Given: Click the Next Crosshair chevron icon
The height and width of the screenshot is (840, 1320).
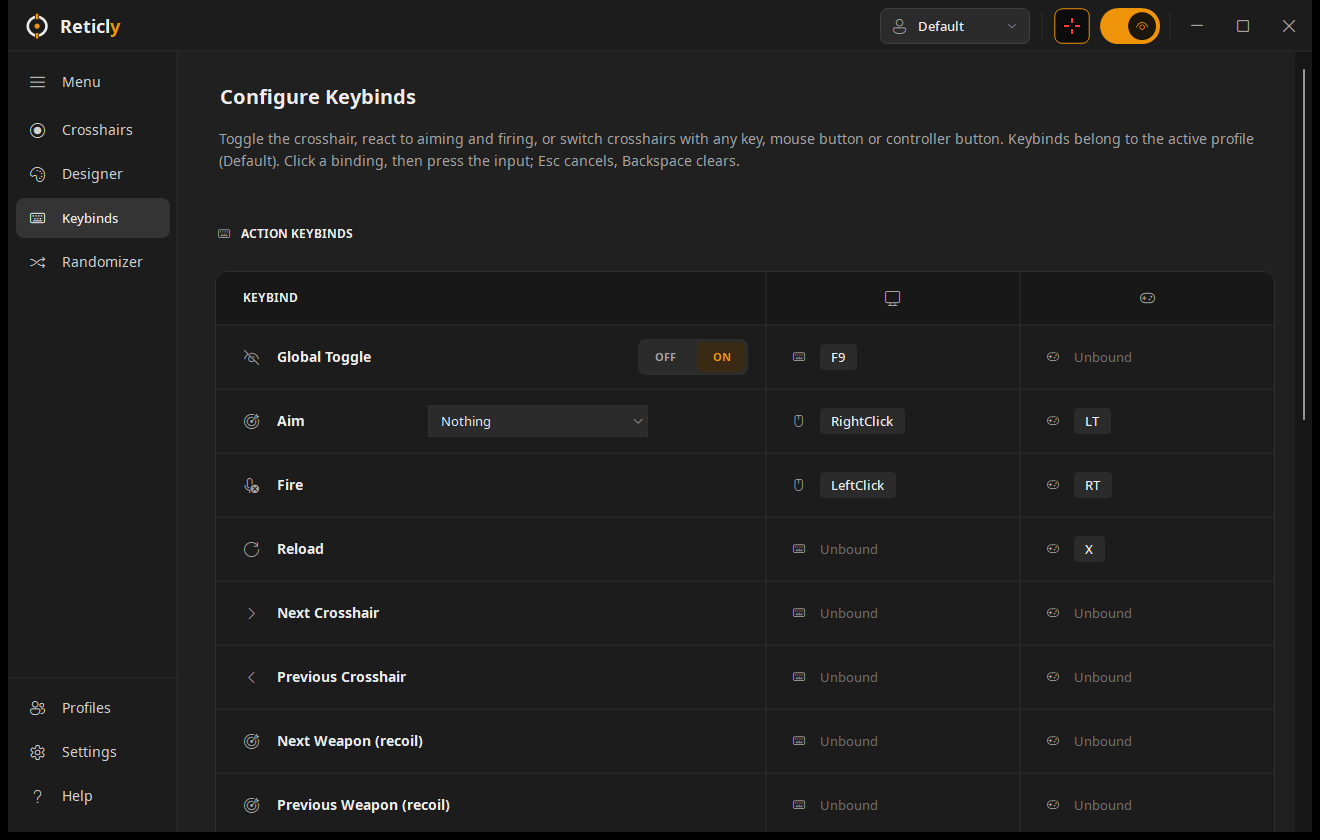Looking at the screenshot, I should pyautogui.click(x=252, y=613).
